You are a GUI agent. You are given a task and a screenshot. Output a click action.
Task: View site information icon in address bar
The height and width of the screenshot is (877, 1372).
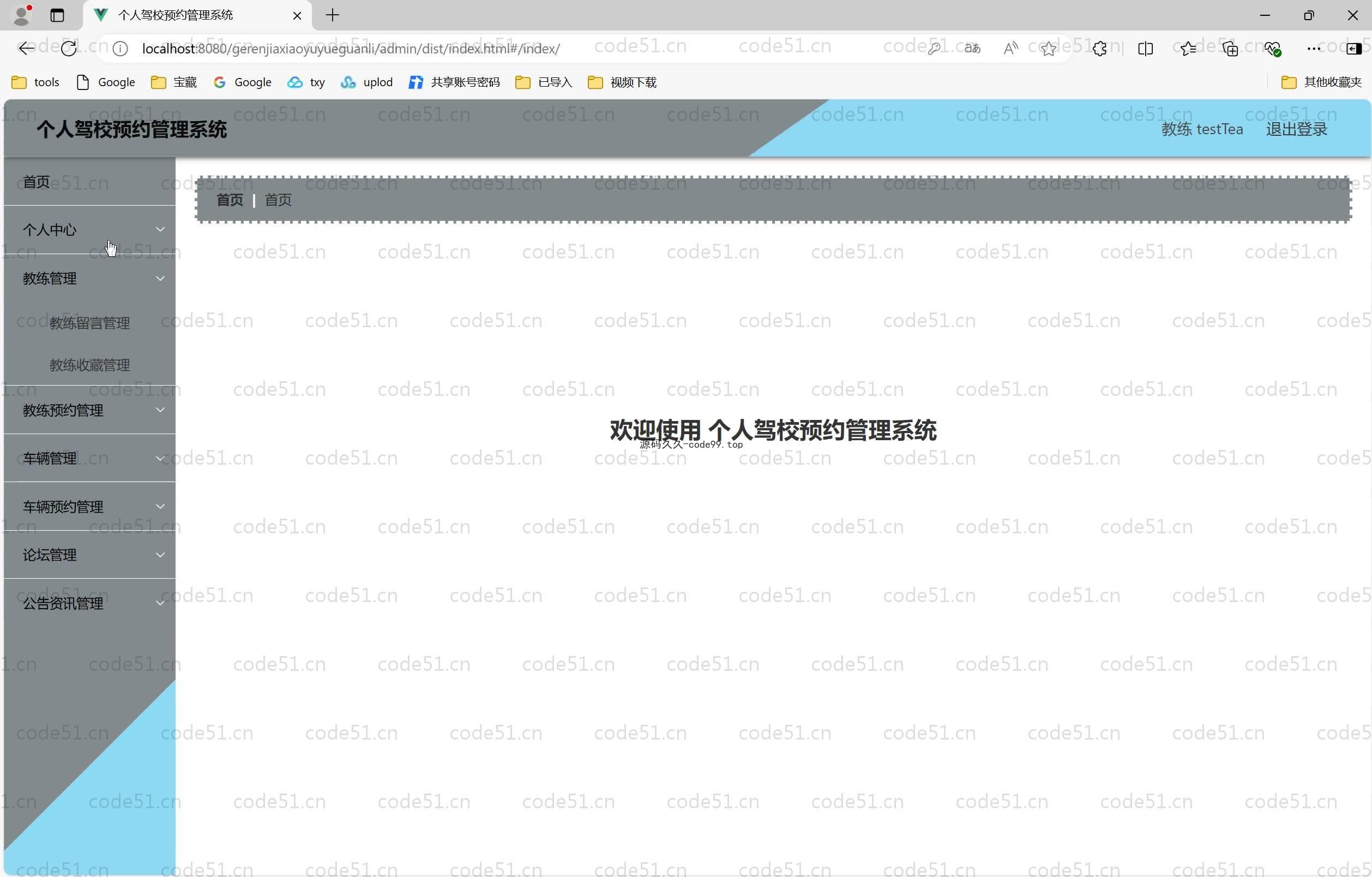pyautogui.click(x=119, y=49)
